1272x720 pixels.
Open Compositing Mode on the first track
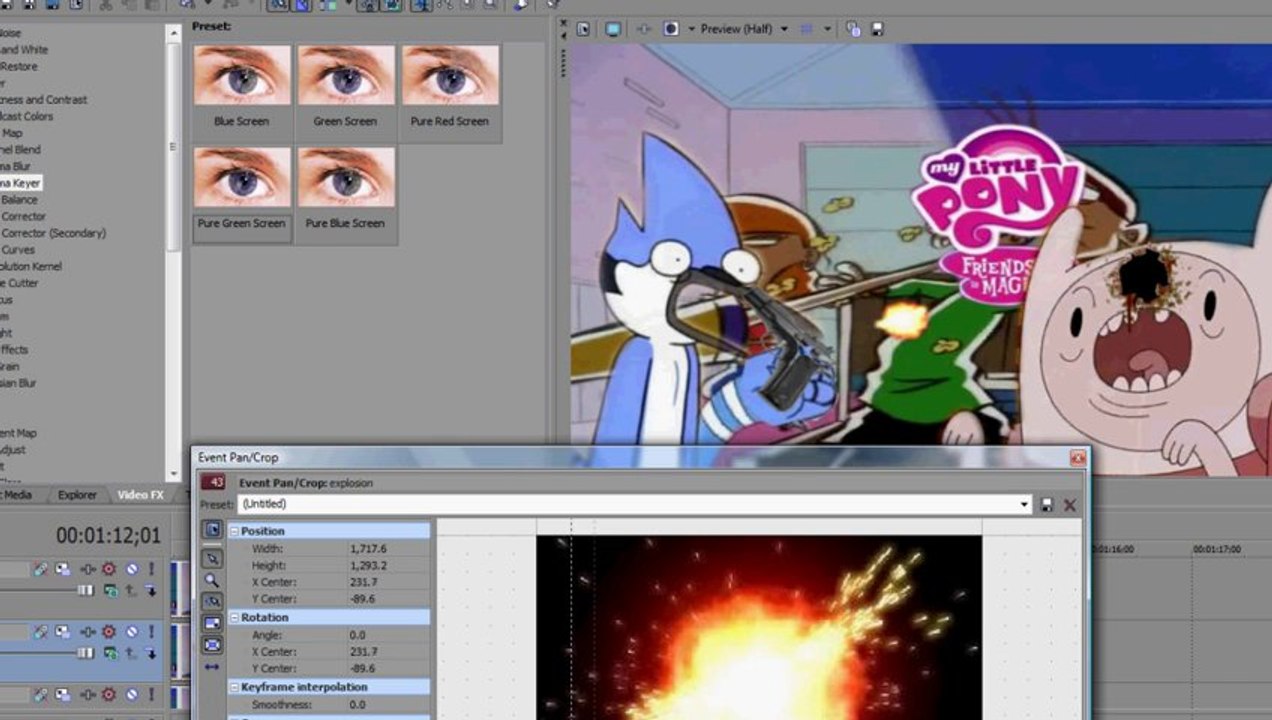pyautogui.click(x=112, y=591)
